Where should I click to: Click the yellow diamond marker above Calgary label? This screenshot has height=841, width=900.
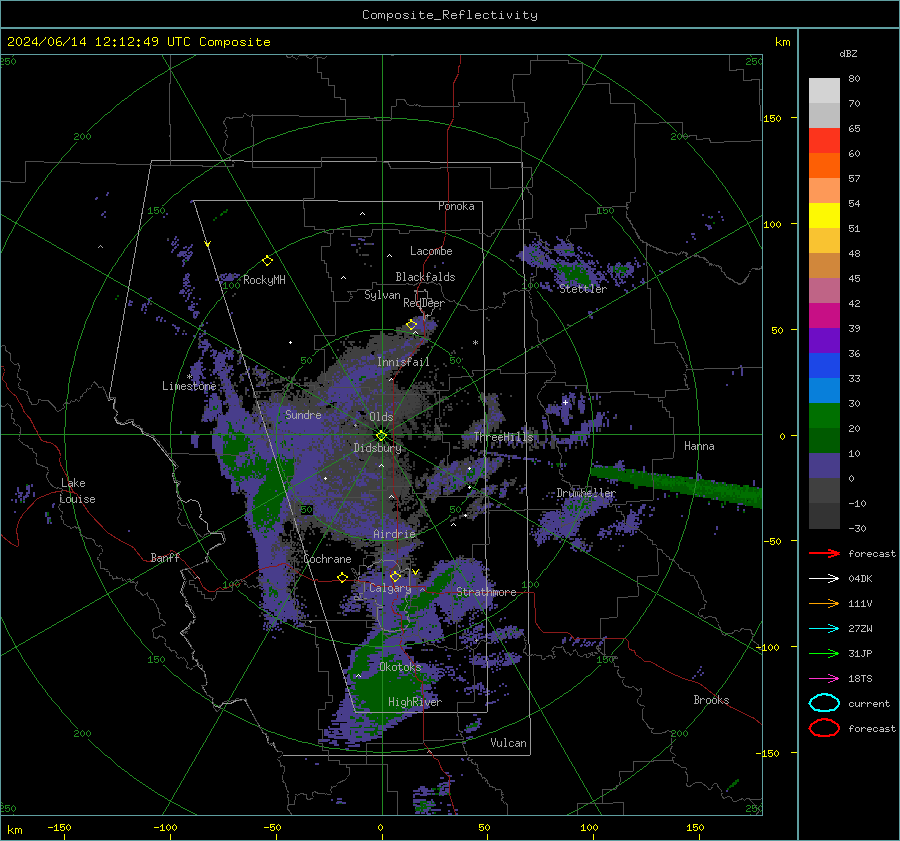(395, 576)
